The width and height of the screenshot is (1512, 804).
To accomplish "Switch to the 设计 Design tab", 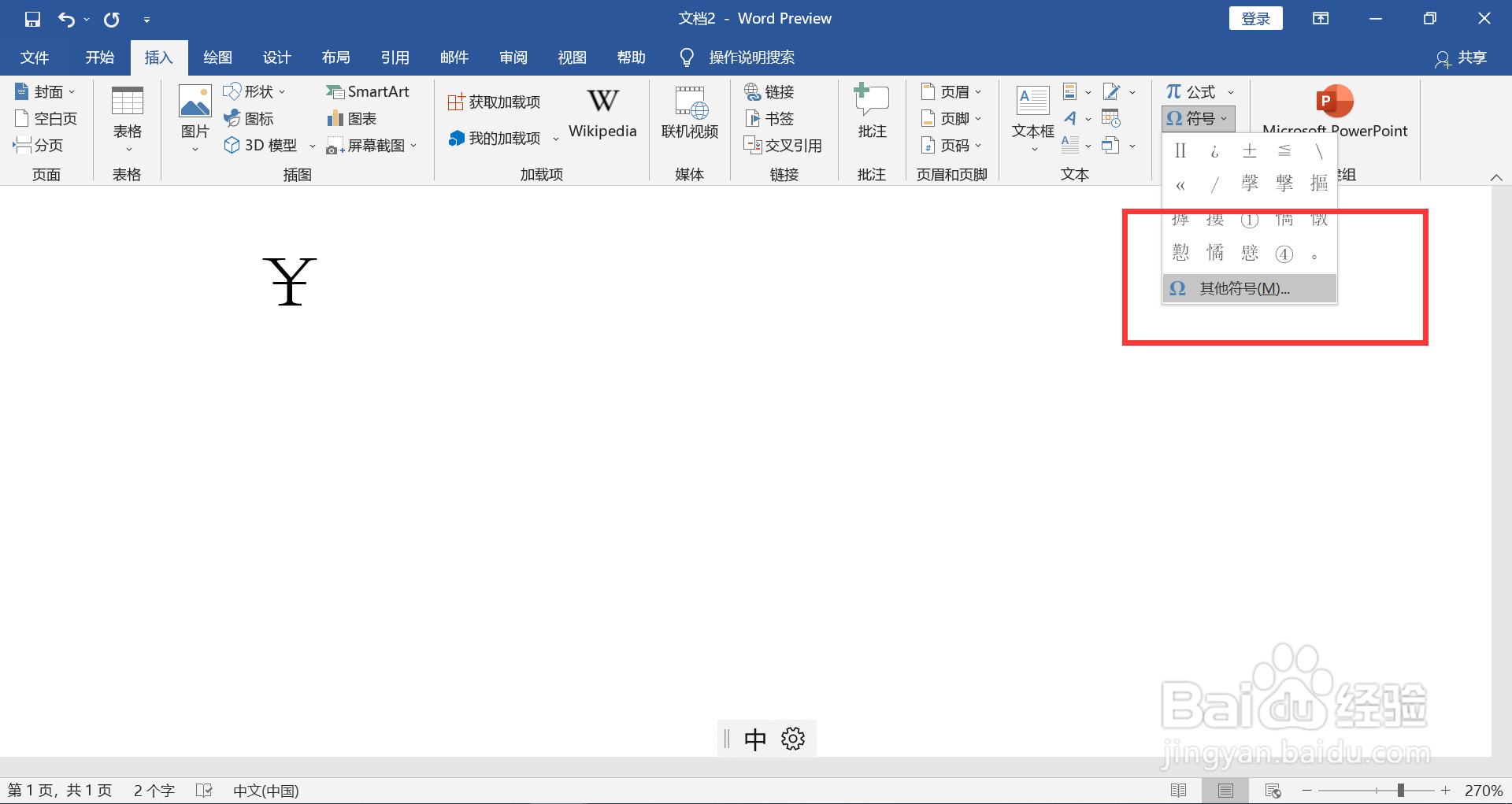I will point(277,57).
